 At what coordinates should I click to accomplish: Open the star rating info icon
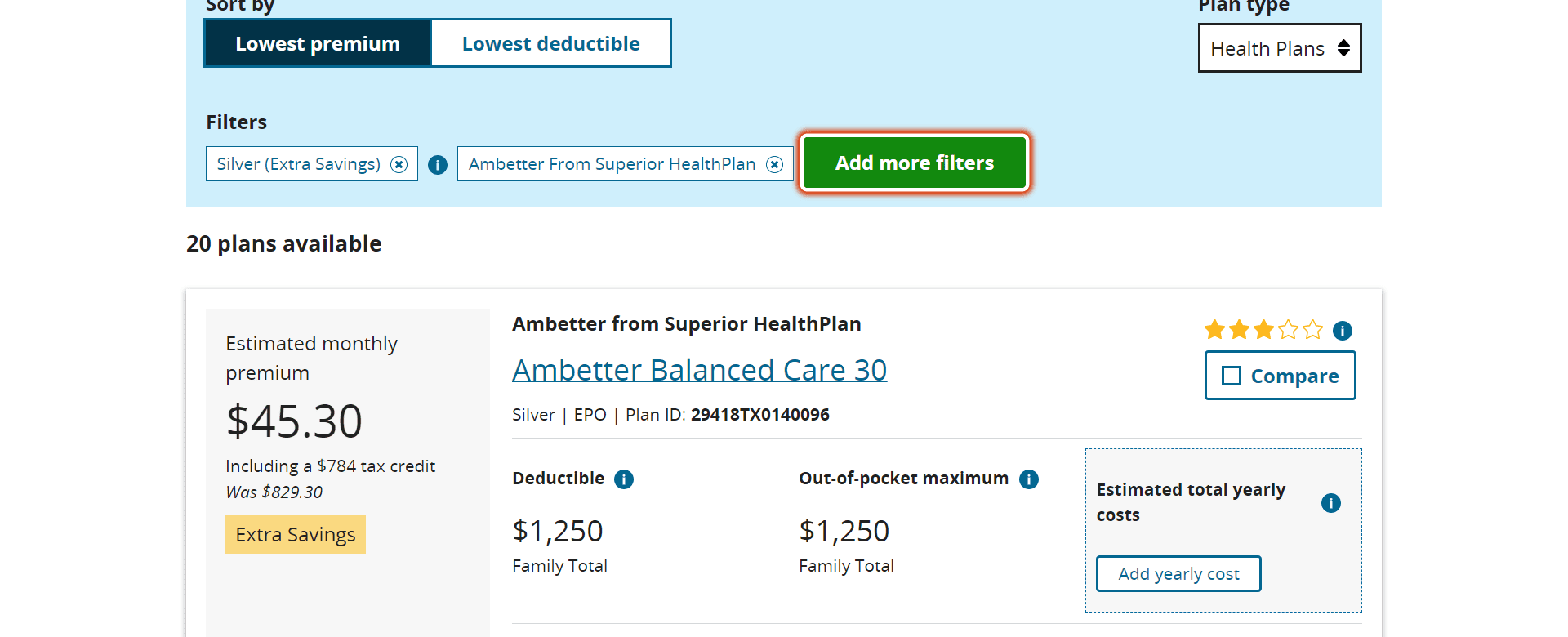tap(1342, 331)
